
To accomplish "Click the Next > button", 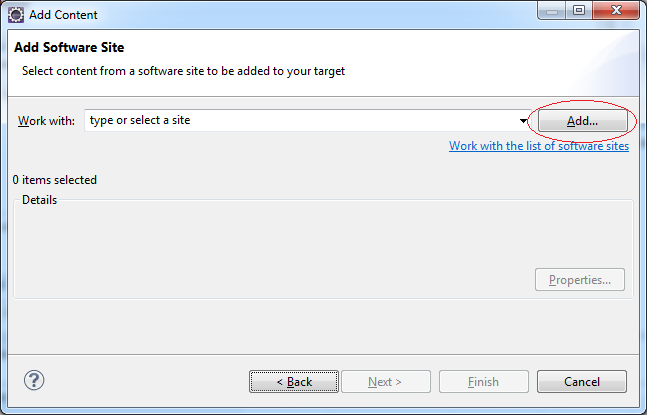I will (x=386, y=382).
